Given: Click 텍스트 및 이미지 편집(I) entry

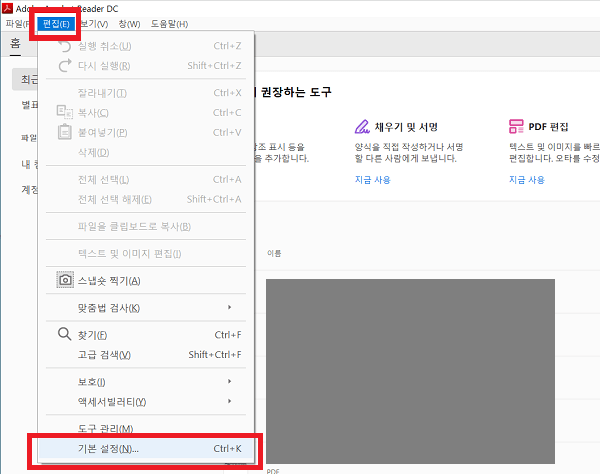Looking at the screenshot, I should coord(146,253).
